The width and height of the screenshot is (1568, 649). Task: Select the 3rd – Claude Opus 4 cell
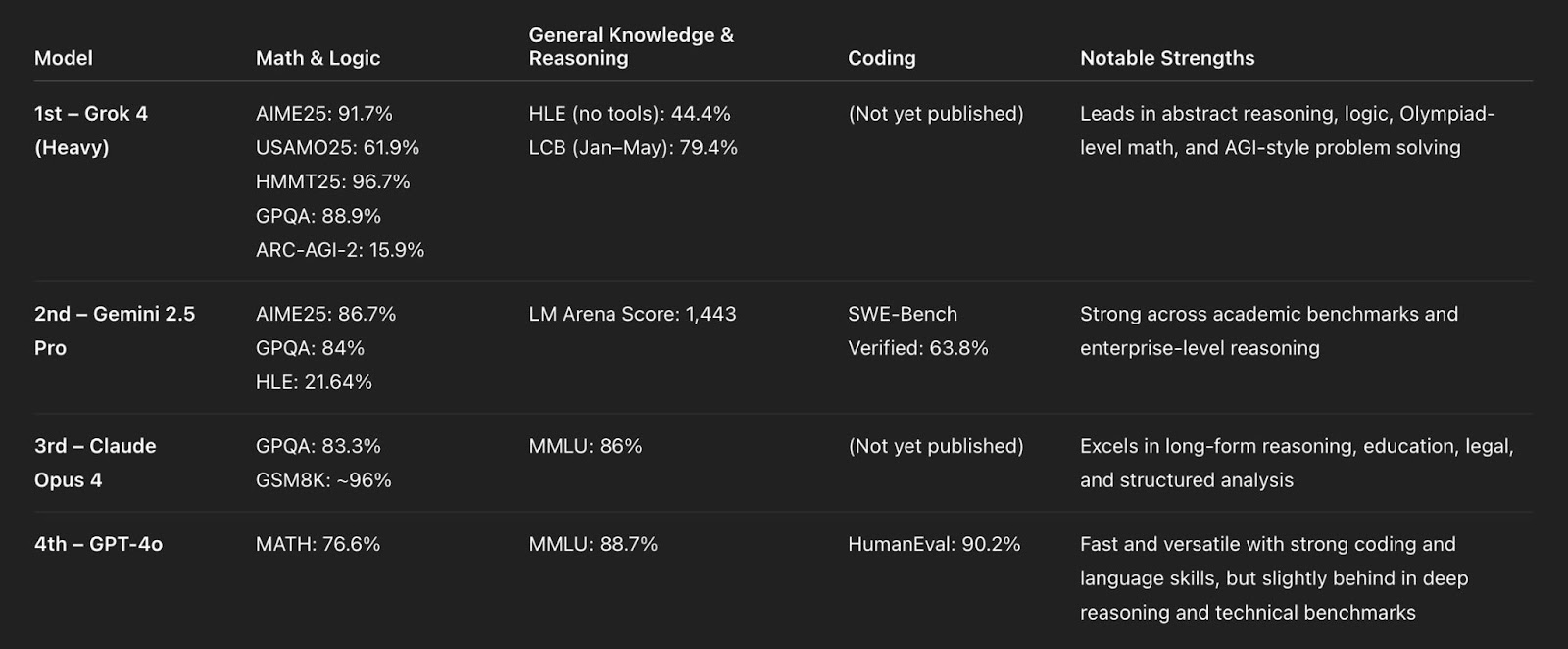tap(95, 463)
